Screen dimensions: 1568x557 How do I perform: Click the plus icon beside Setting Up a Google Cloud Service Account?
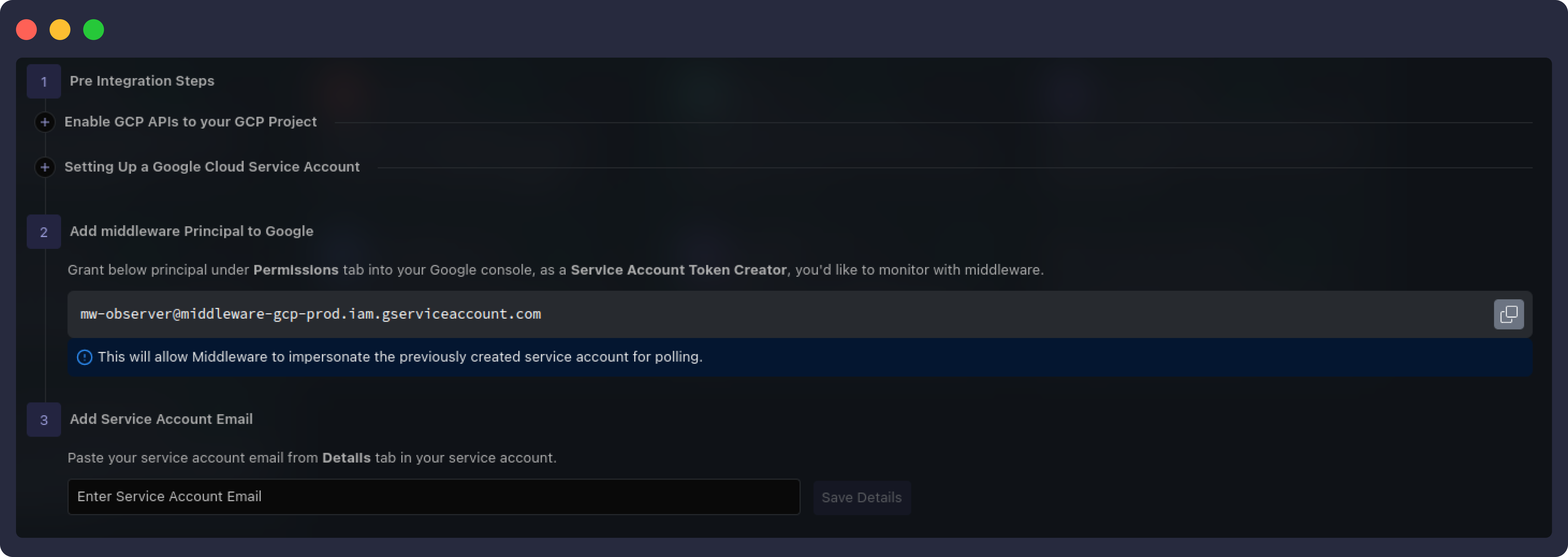[x=45, y=168]
